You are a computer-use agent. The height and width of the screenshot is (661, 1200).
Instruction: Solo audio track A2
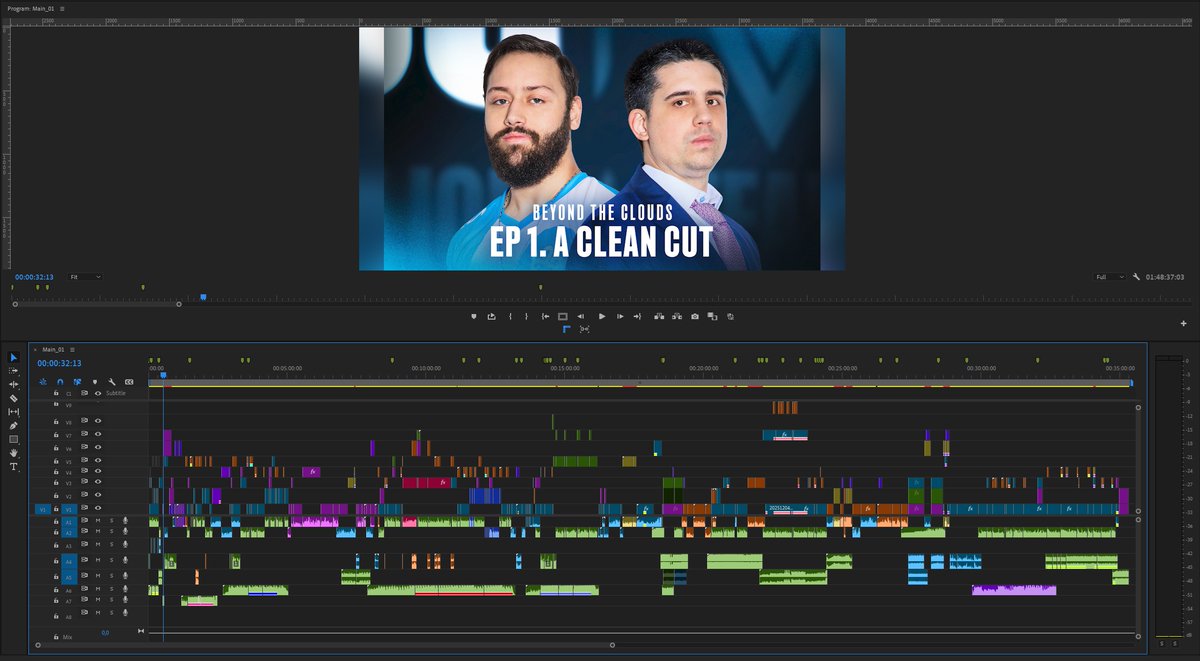[x=112, y=531]
